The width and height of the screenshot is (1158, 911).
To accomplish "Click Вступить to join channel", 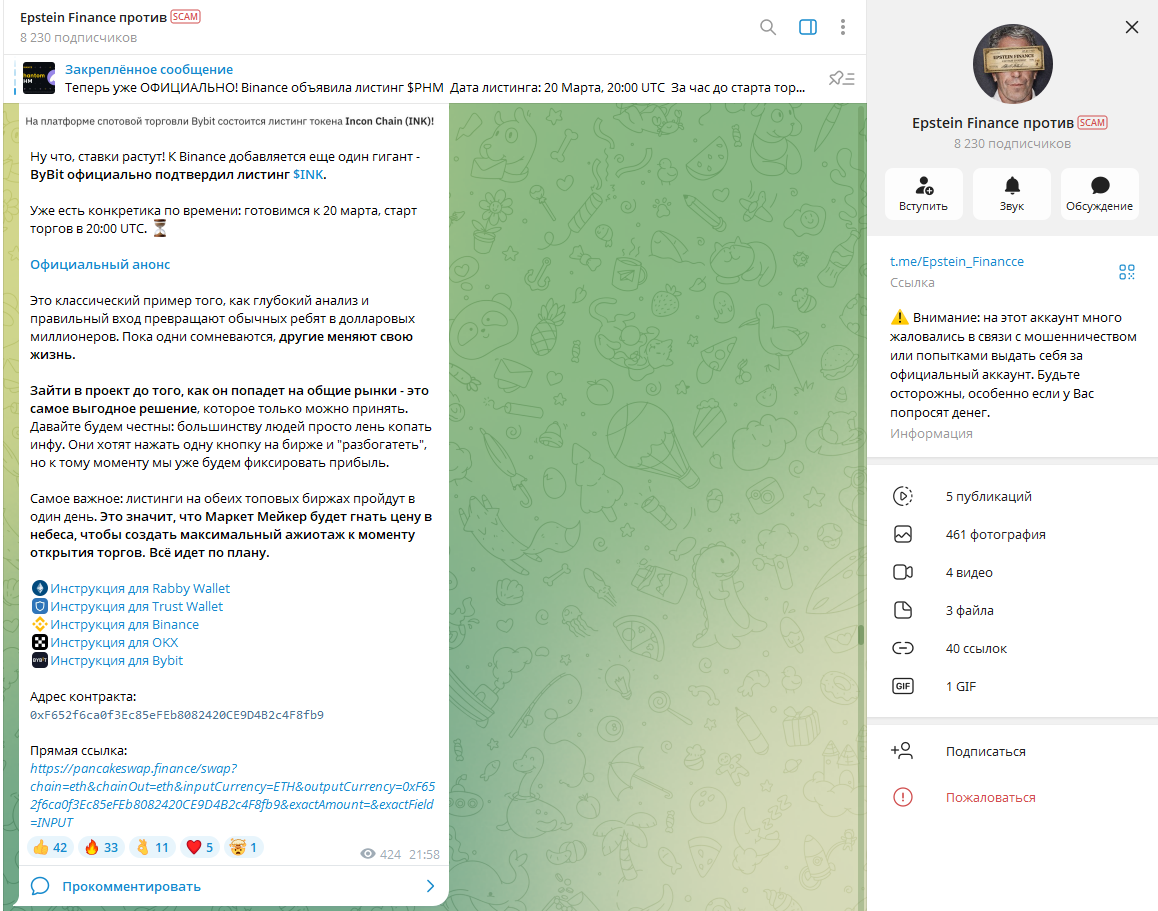I will pos(923,194).
